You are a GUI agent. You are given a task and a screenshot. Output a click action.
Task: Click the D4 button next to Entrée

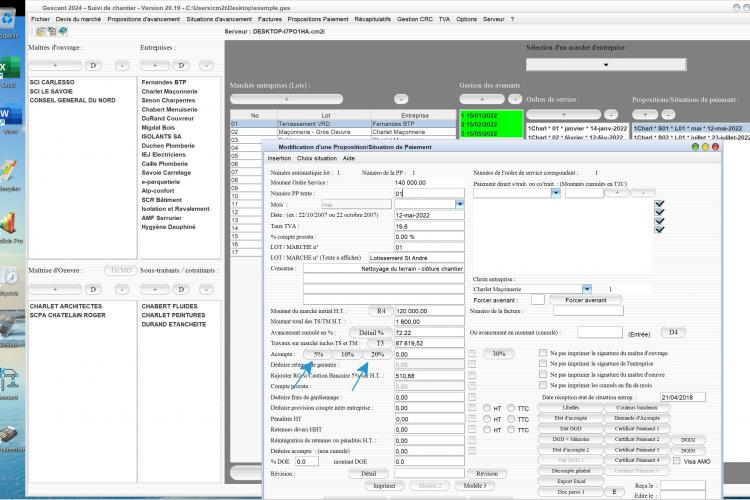673,333
